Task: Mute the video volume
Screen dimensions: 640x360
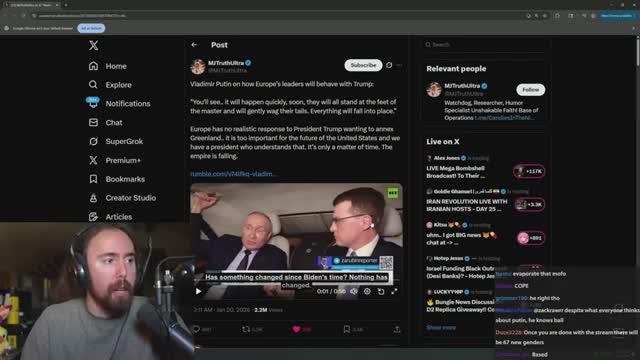Action: pos(354,291)
